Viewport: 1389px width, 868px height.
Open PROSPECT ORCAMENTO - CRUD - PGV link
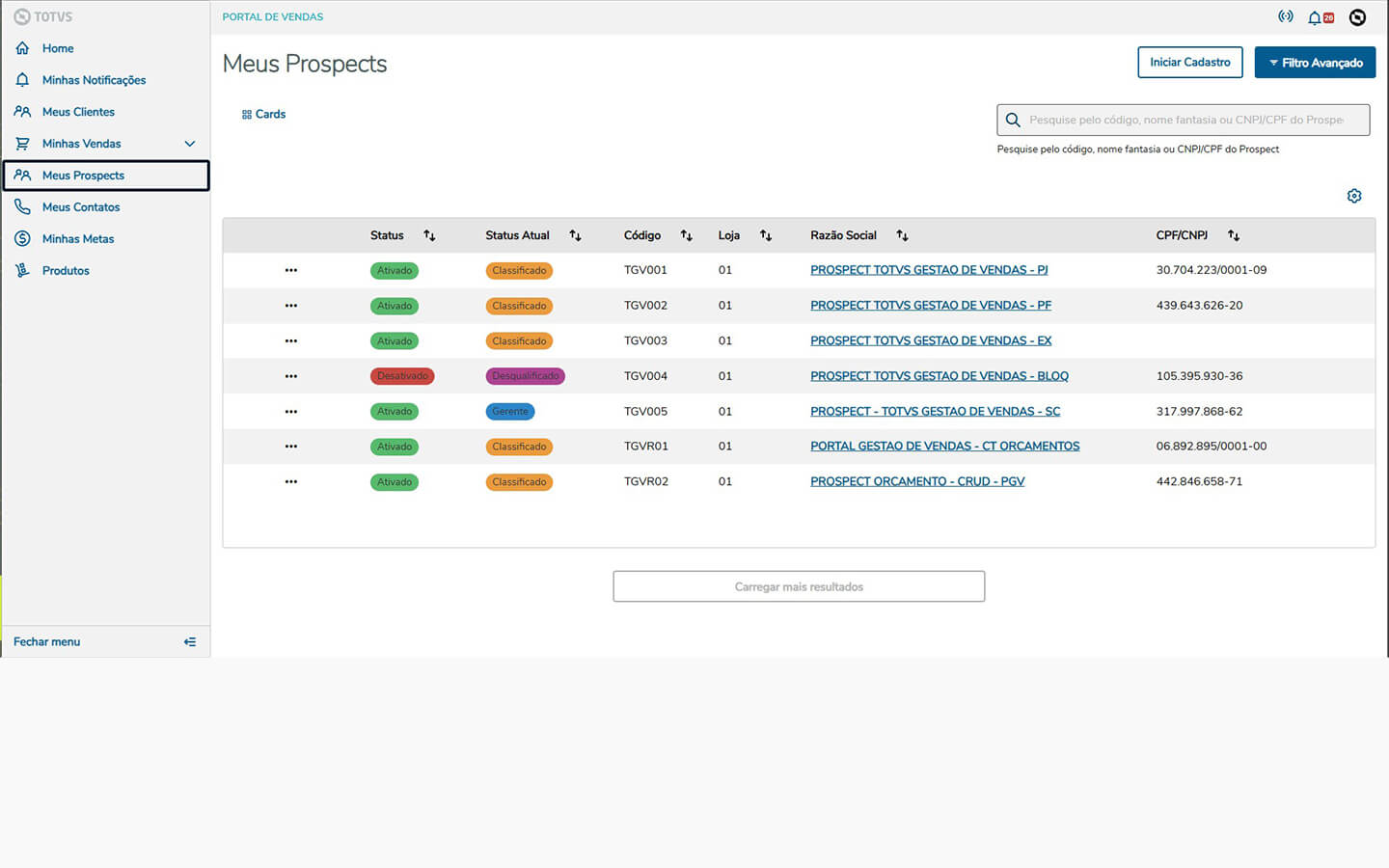916,481
